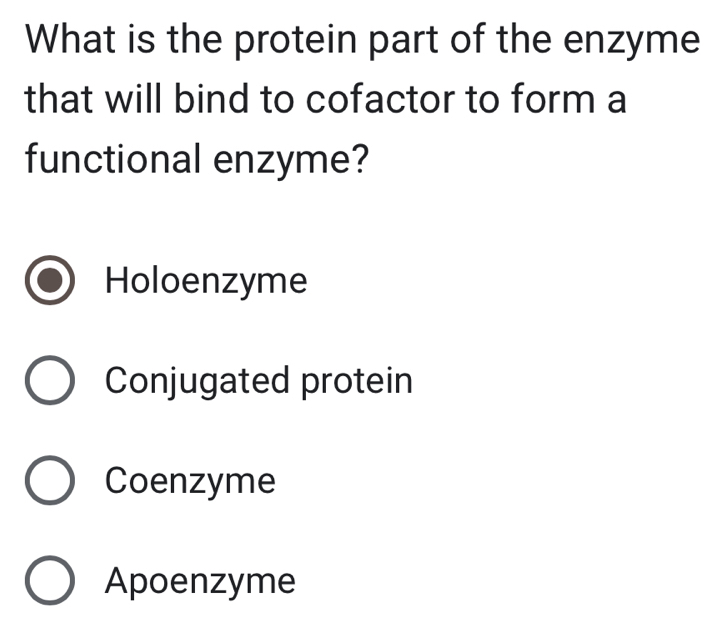Click the Coenzyme answer label

click(x=190, y=482)
